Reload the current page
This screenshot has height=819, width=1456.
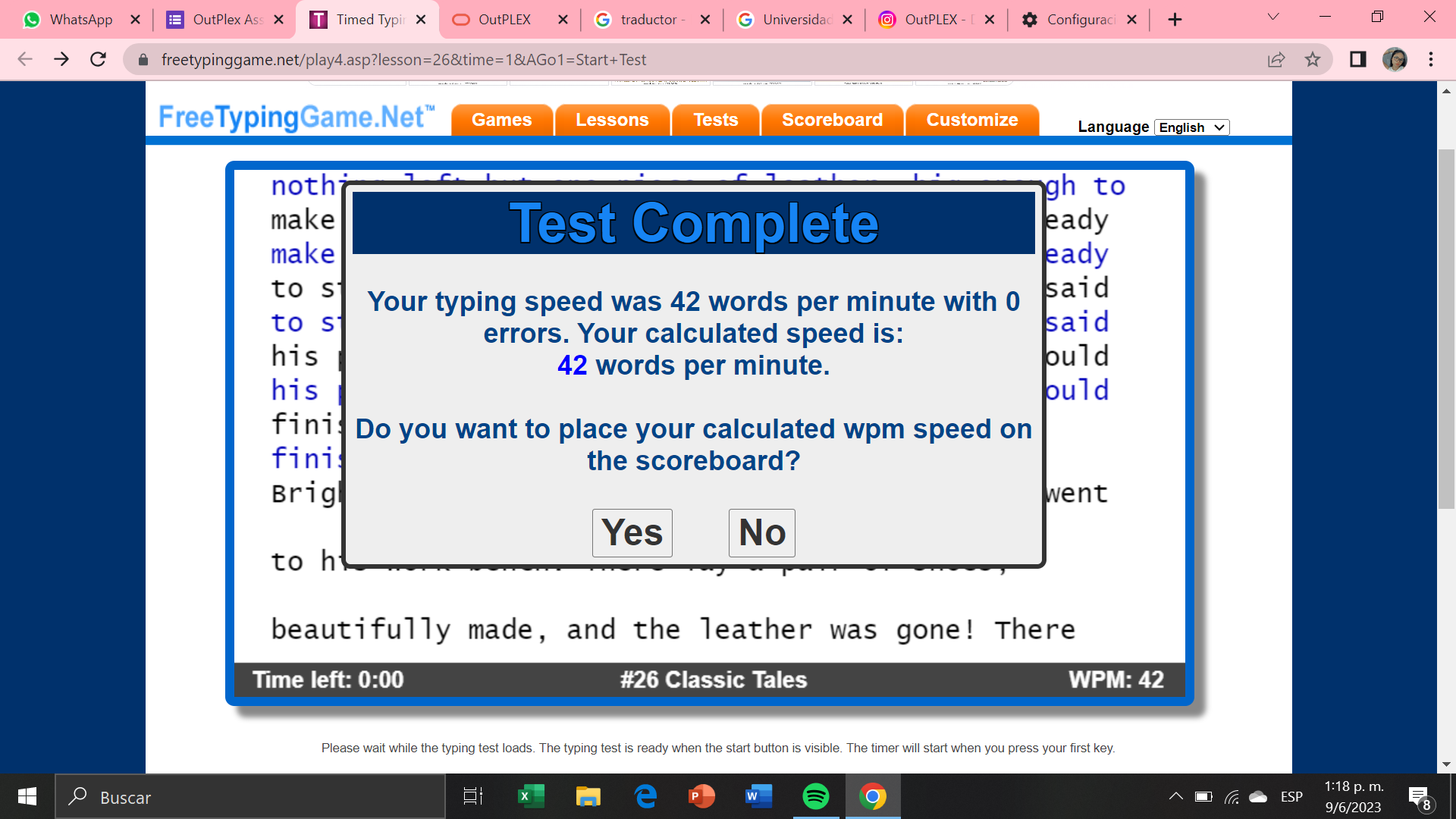pyautogui.click(x=98, y=59)
